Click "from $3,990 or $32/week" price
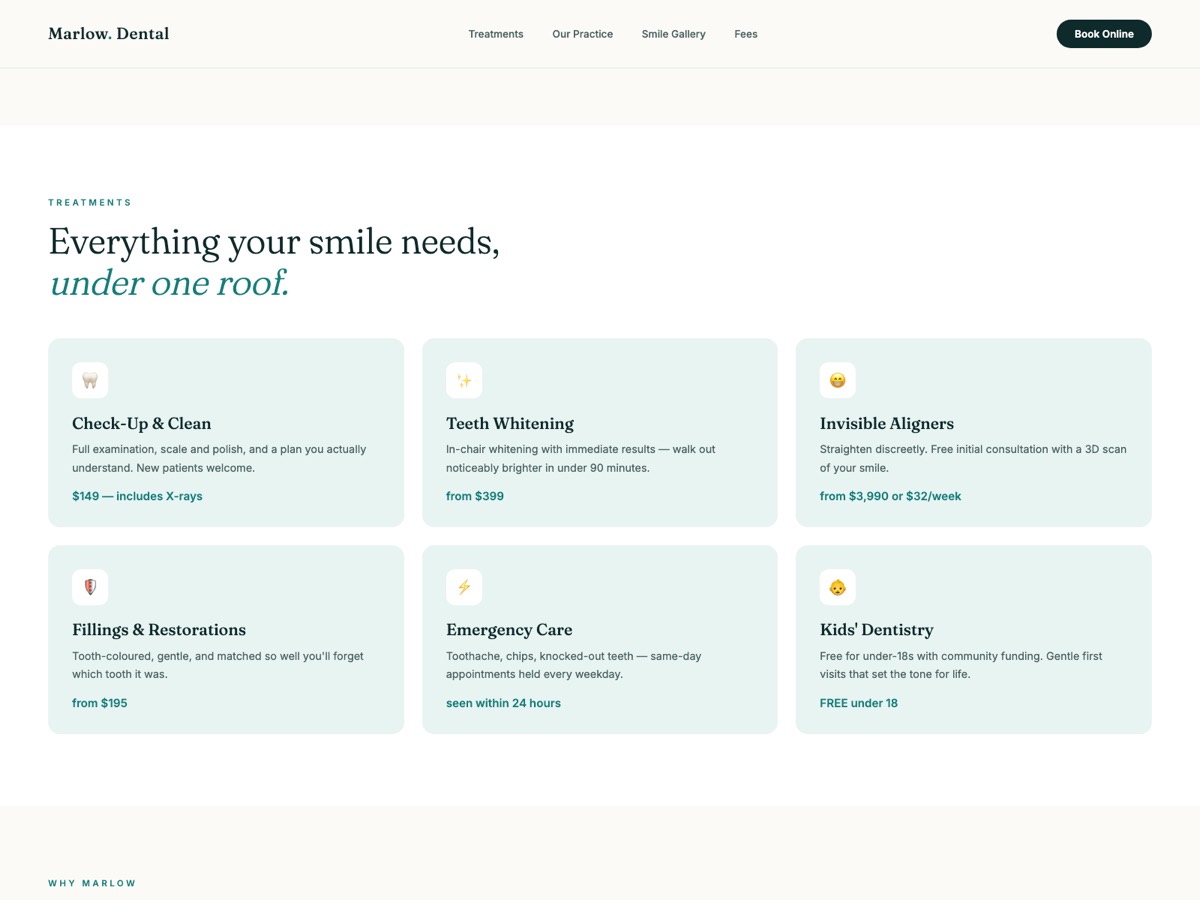1200x900 pixels. (x=891, y=496)
